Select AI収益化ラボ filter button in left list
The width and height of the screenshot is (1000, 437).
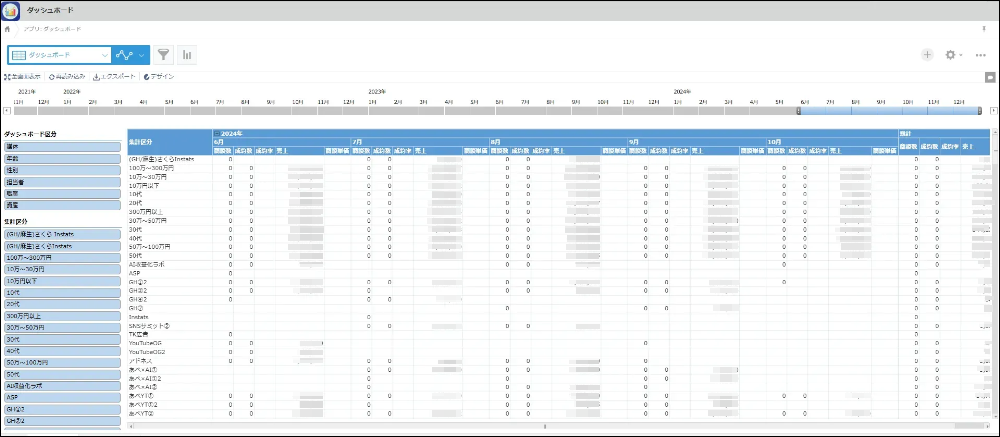click(62, 385)
